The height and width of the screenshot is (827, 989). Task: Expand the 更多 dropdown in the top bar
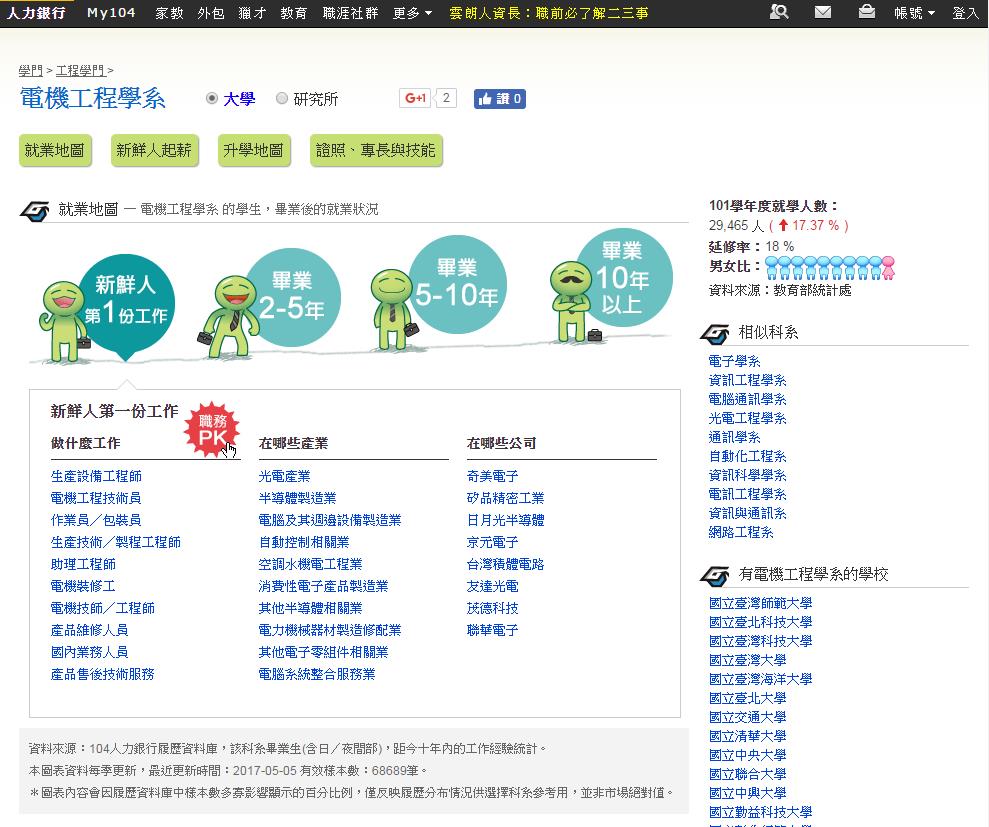[407, 13]
